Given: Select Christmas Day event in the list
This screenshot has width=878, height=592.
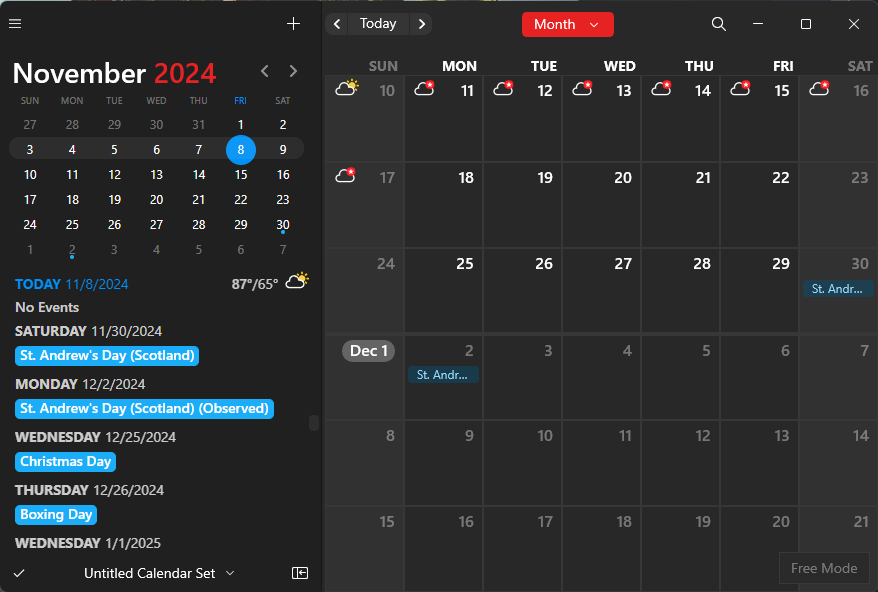Looking at the screenshot, I should click(66, 462).
